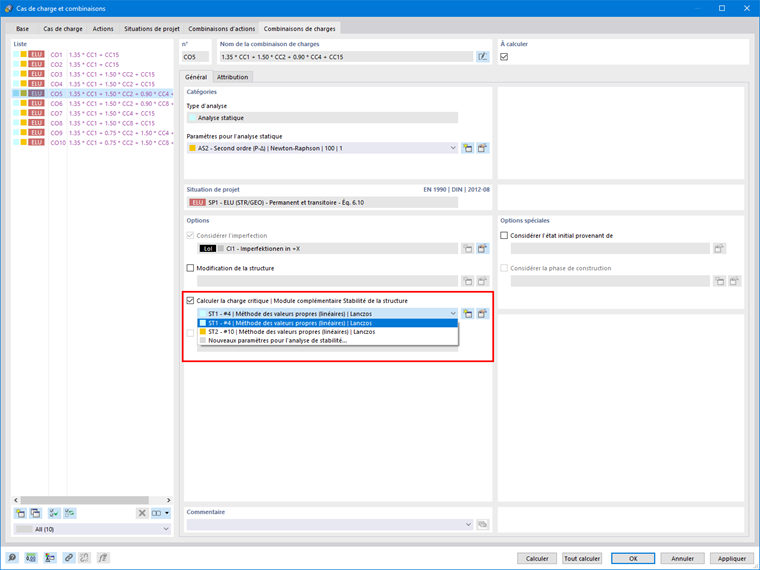Open the Commentaire dropdown
Image resolution: width=760 pixels, height=570 pixels.
pos(468,524)
